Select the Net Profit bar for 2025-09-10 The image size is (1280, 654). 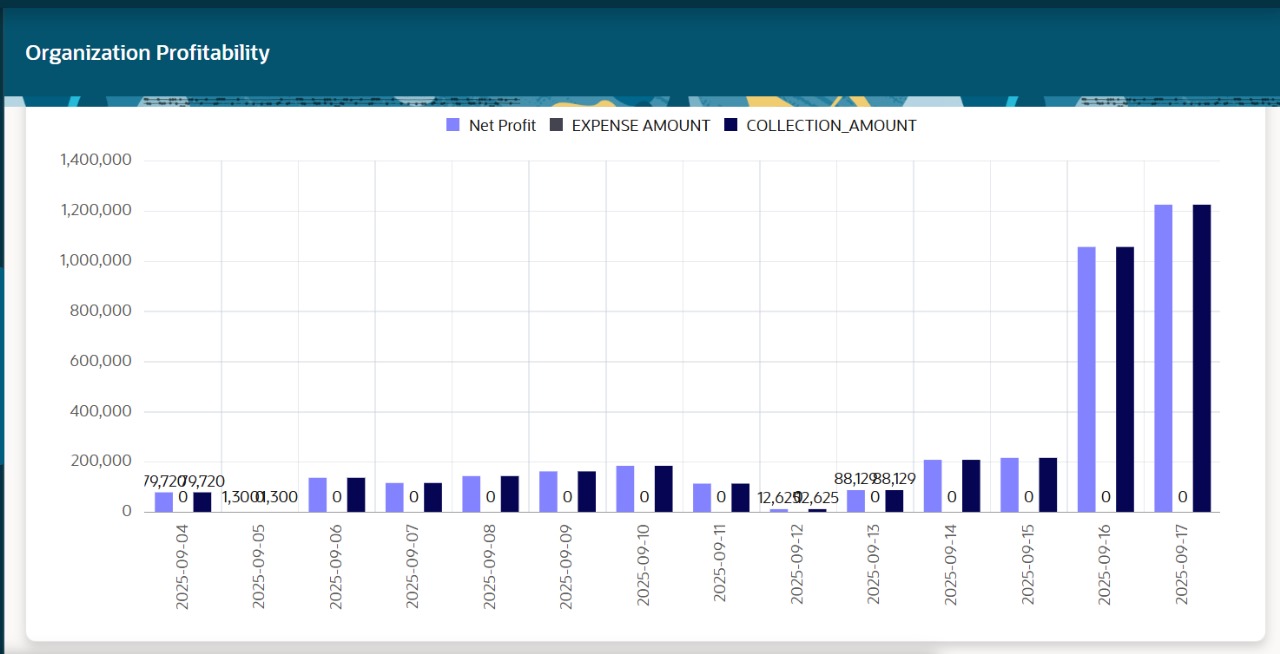pyautogui.click(x=625, y=489)
